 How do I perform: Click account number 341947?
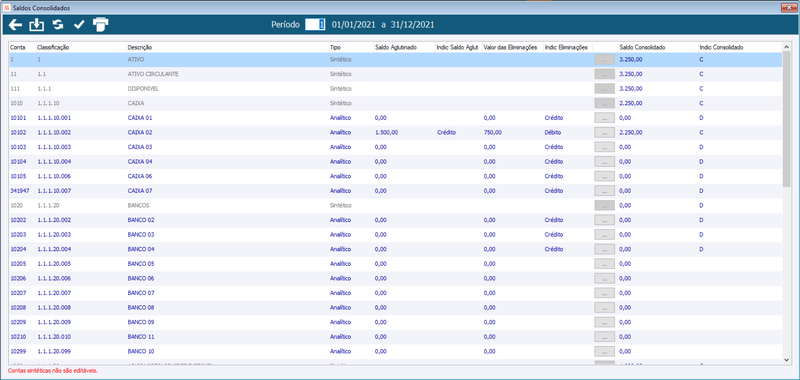click(x=19, y=191)
